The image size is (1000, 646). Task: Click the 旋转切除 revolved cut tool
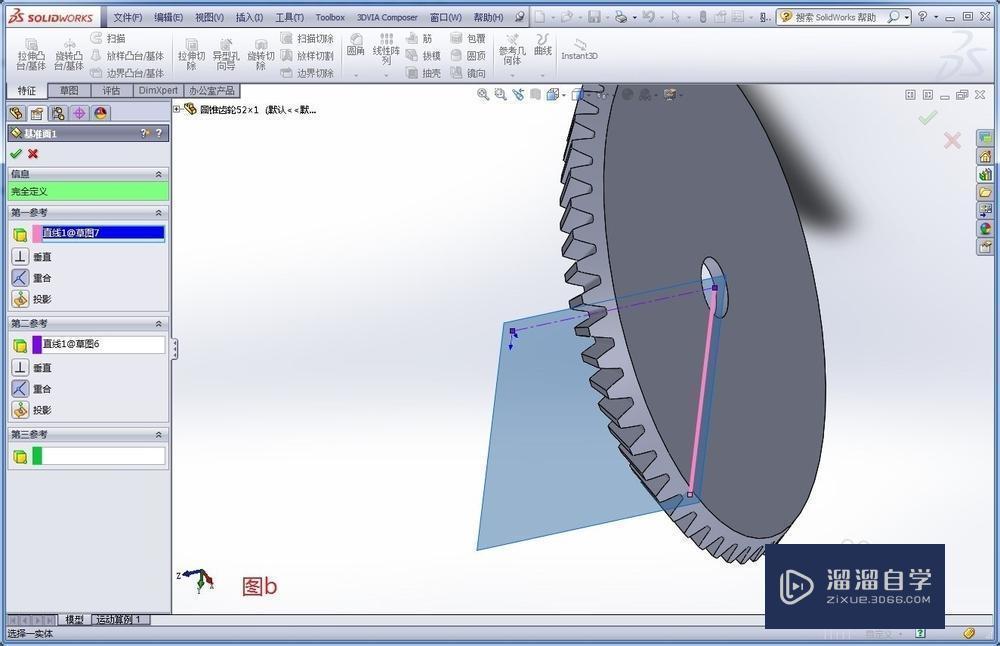pyautogui.click(x=261, y=55)
